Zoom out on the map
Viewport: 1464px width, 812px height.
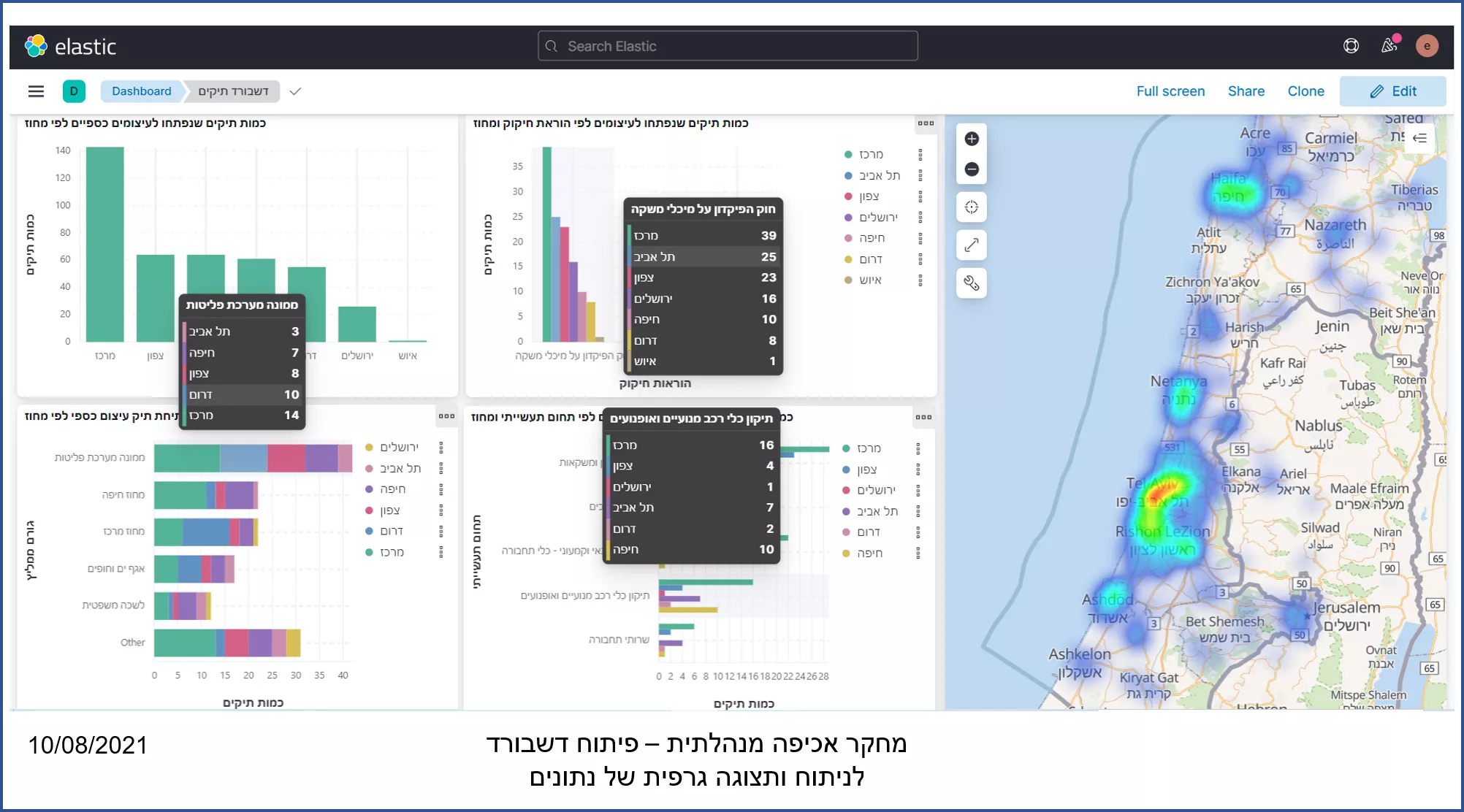click(x=972, y=169)
